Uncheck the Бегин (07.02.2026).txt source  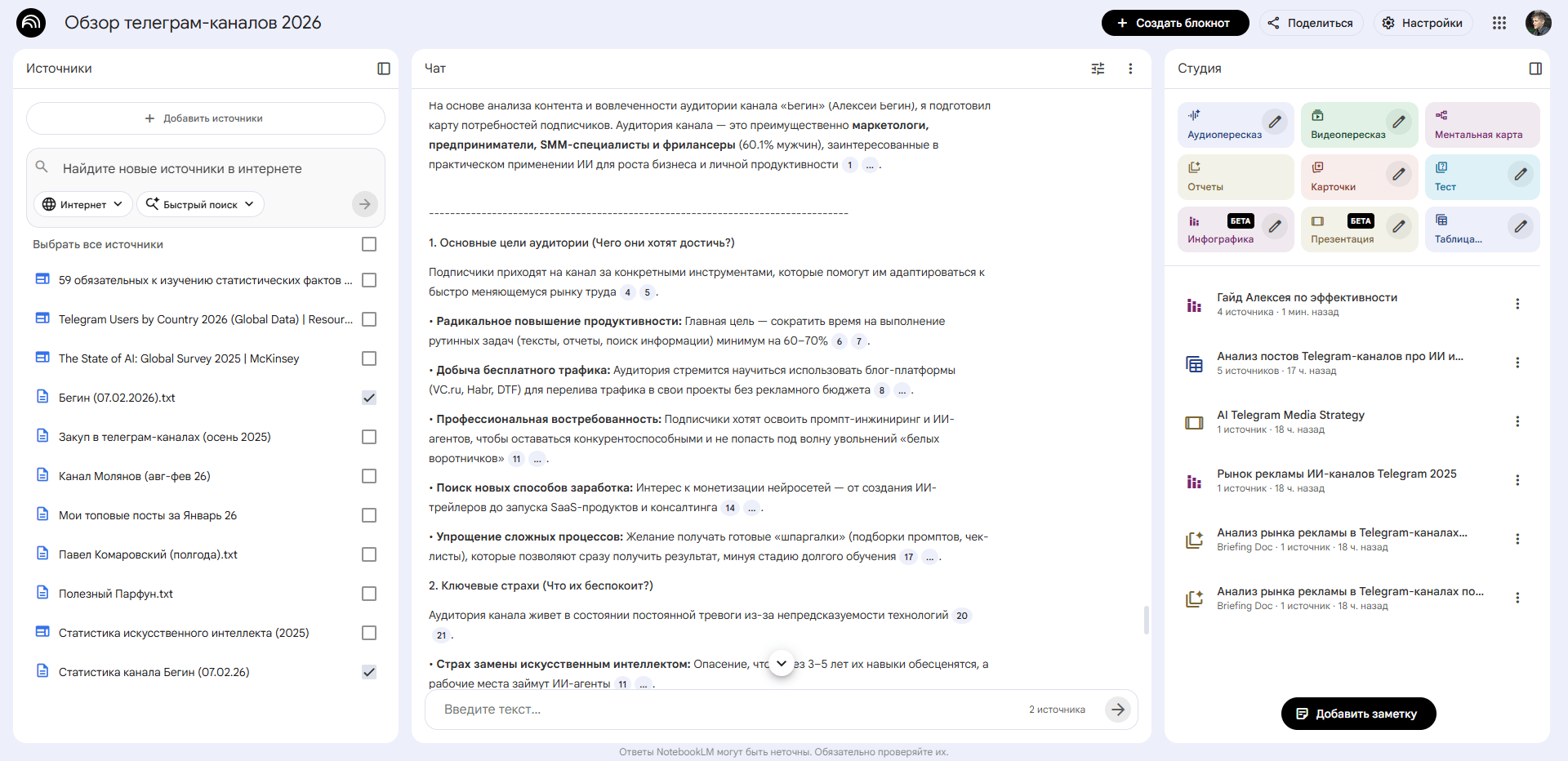click(369, 398)
